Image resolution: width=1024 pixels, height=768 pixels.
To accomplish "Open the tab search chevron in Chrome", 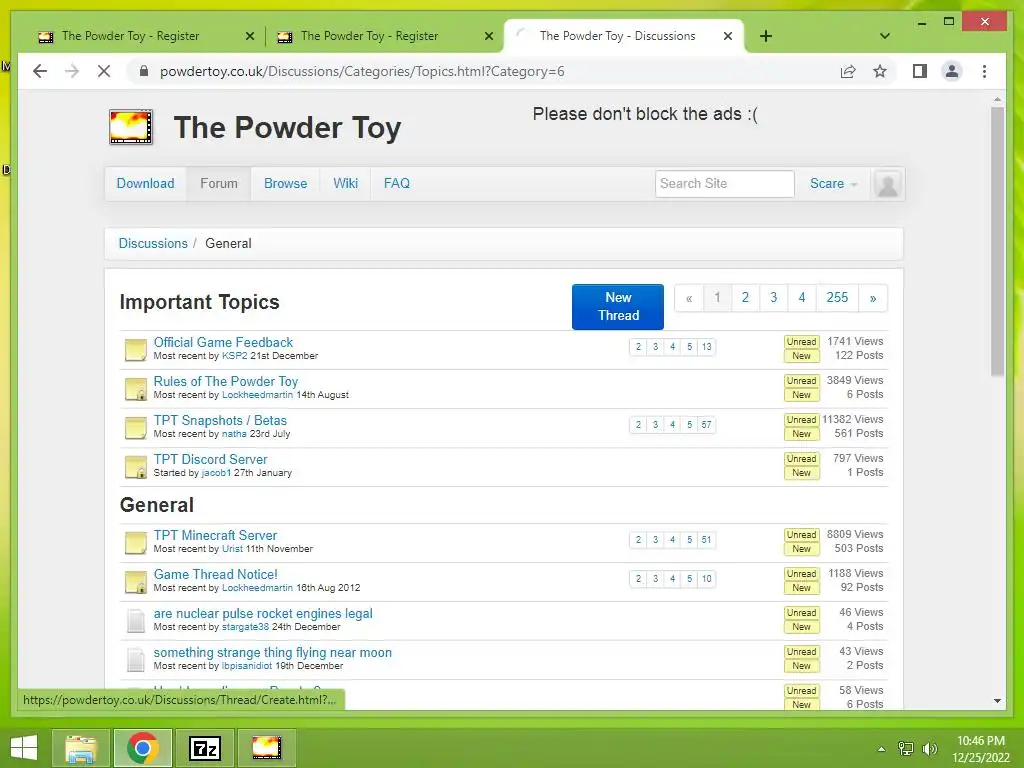I will tap(885, 36).
